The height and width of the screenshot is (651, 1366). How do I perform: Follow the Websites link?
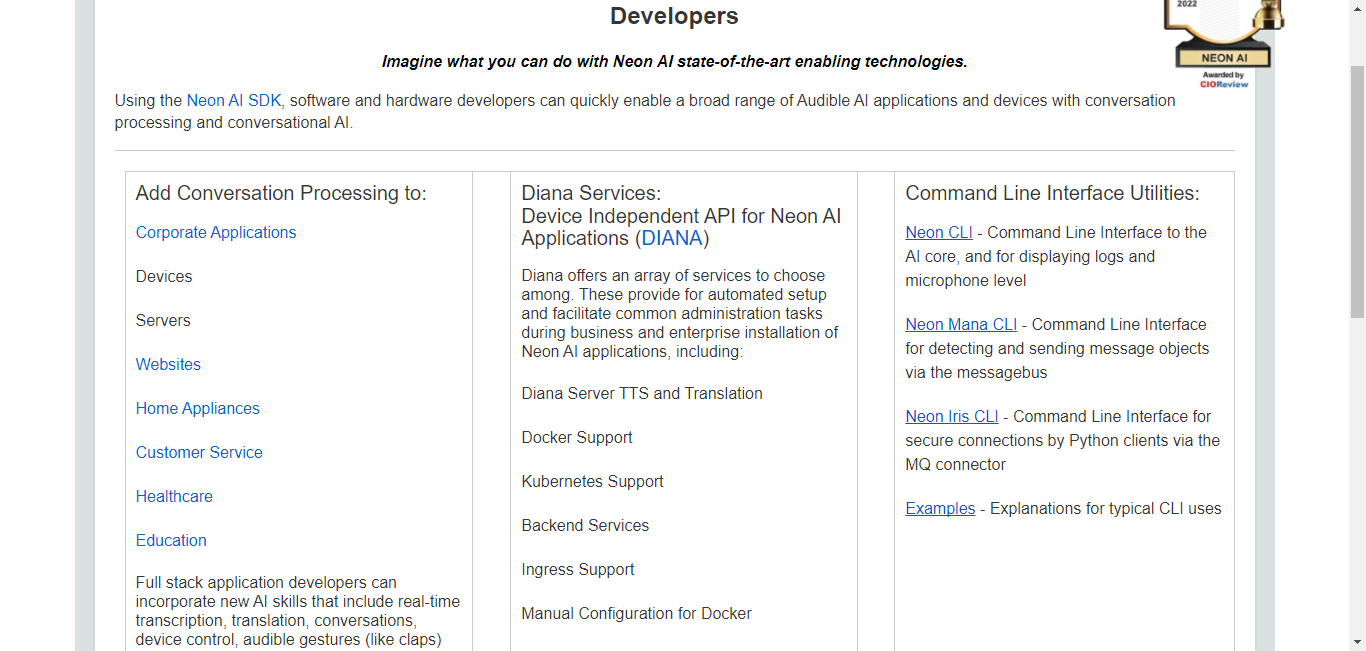pyautogui.click(x=168, y=364)
